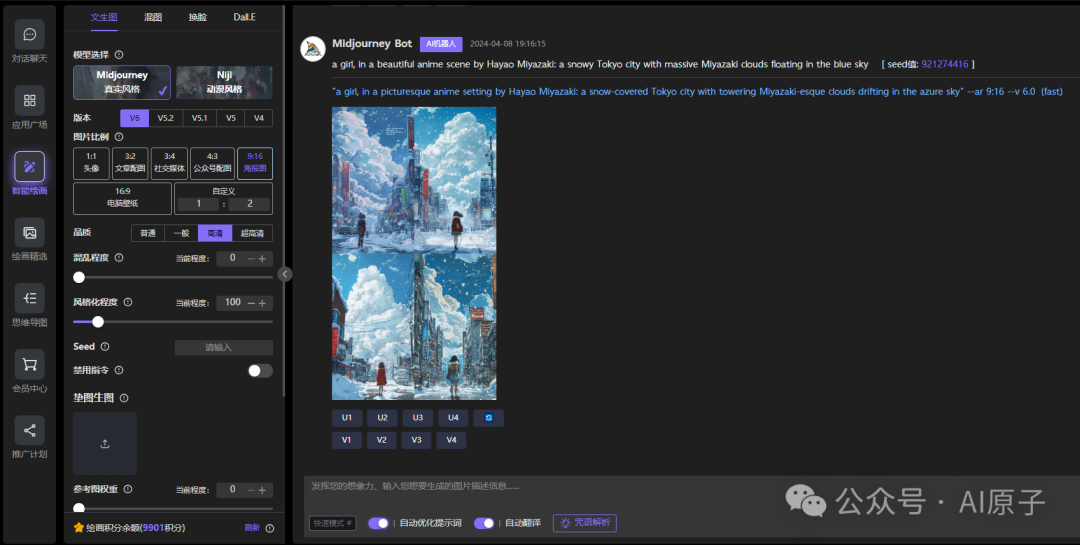Viewport: 1080px width, 545px height.
Task: Click U3 upscale button
Action: (417, 418)
